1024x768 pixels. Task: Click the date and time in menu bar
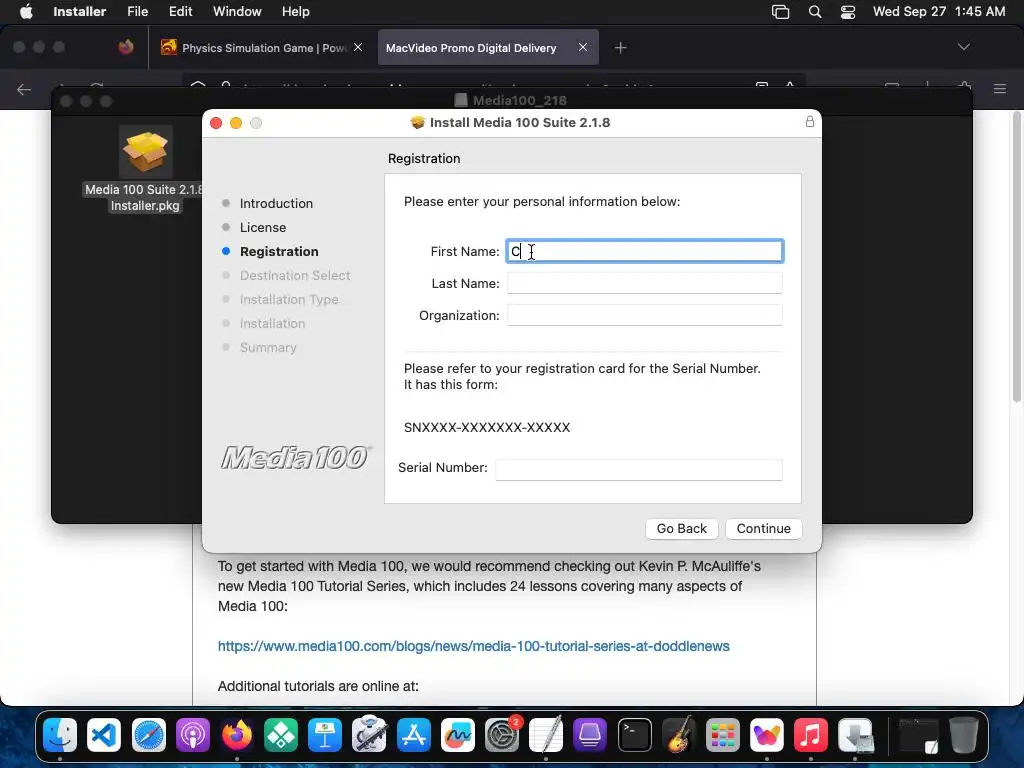[x=938, y=12]
